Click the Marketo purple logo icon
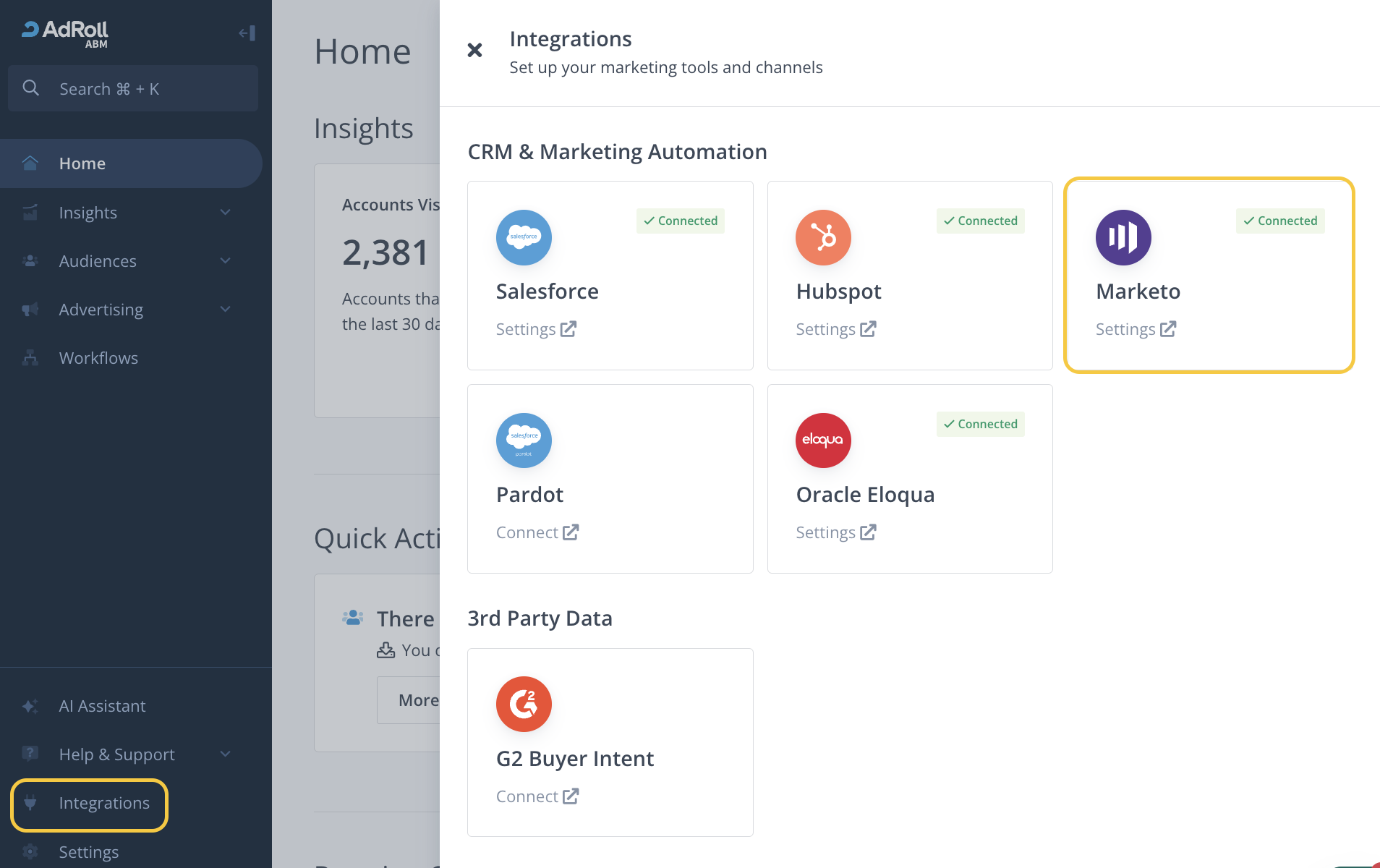 [1123, 237]
